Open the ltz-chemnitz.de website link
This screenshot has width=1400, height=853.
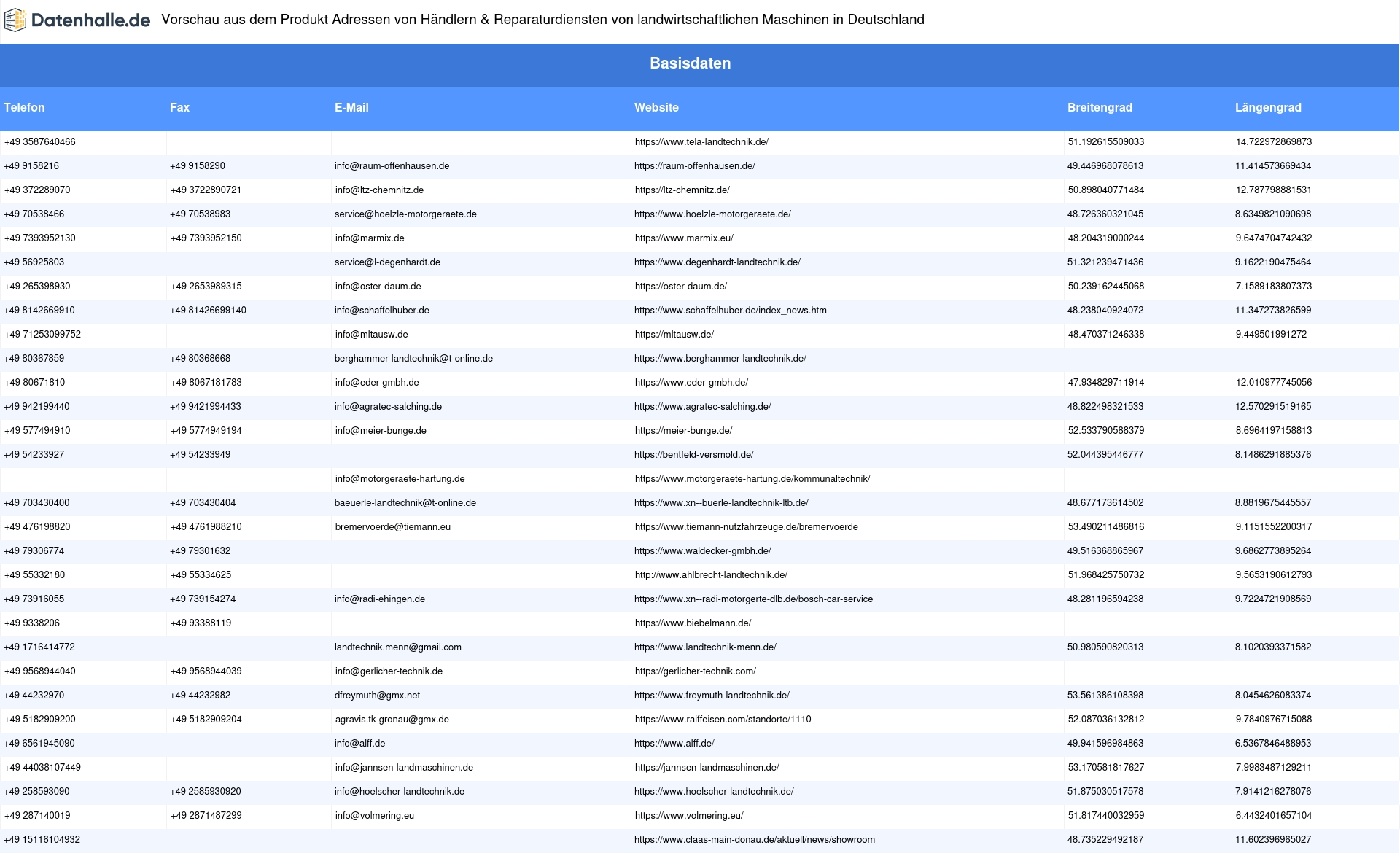click(x=682, y=190)
